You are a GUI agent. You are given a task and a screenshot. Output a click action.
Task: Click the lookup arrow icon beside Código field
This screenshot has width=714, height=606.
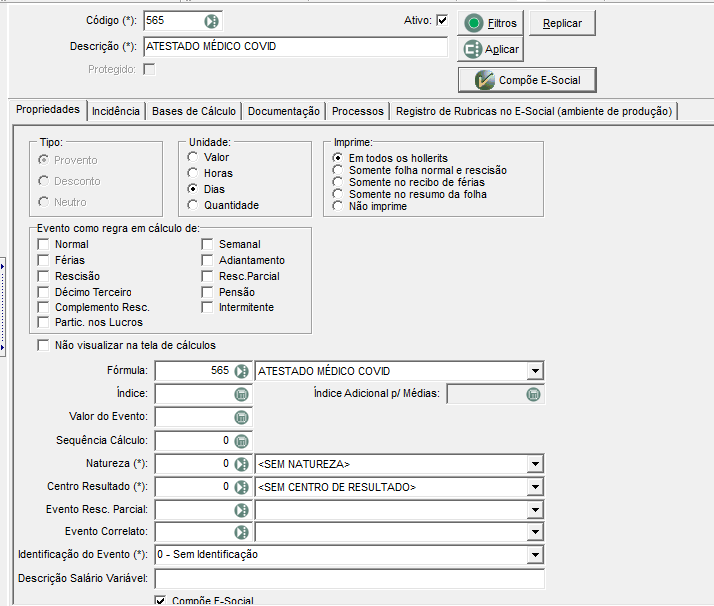[x=211, y=21]
